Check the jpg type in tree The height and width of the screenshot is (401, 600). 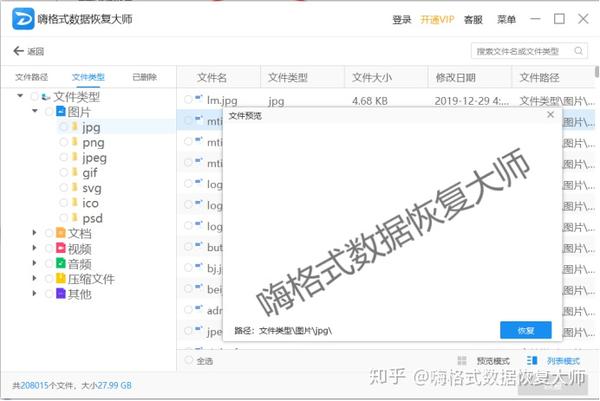[x=64, y=127]
